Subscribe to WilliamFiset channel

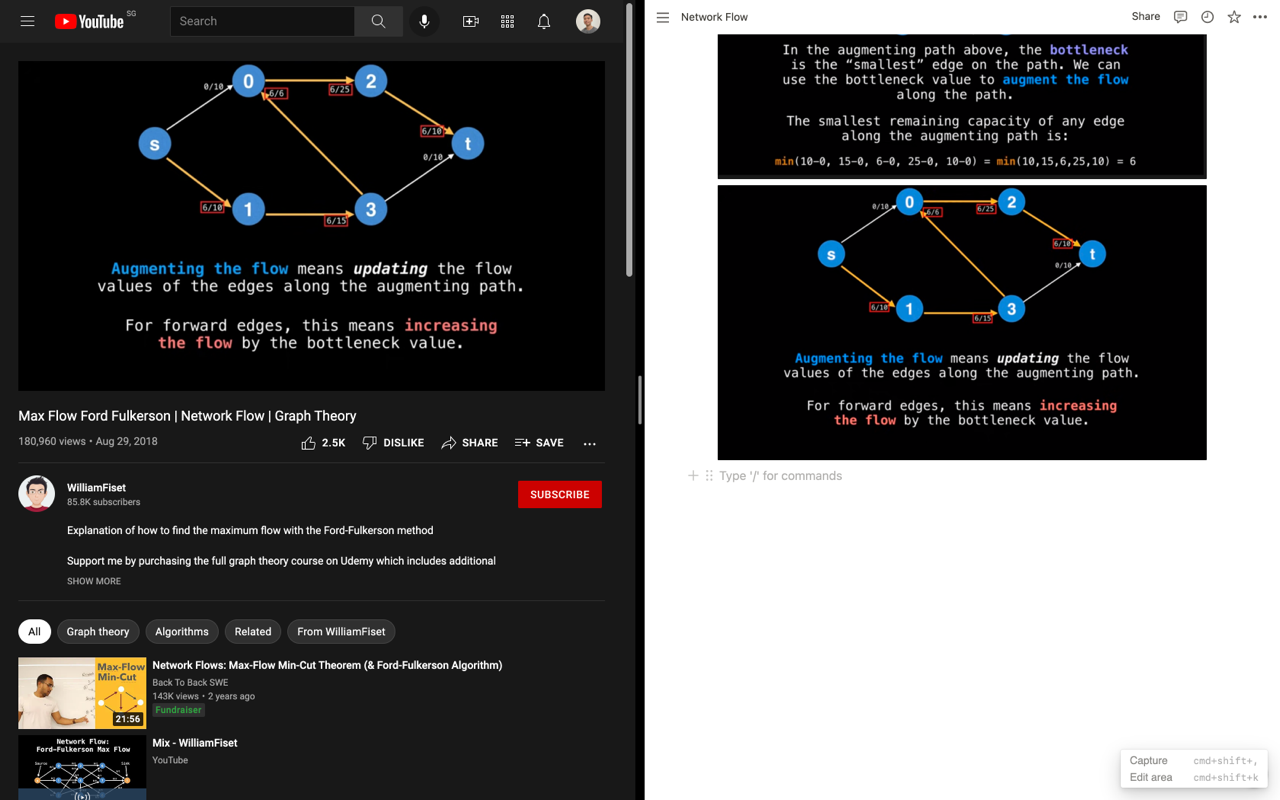tap(560, 494)
